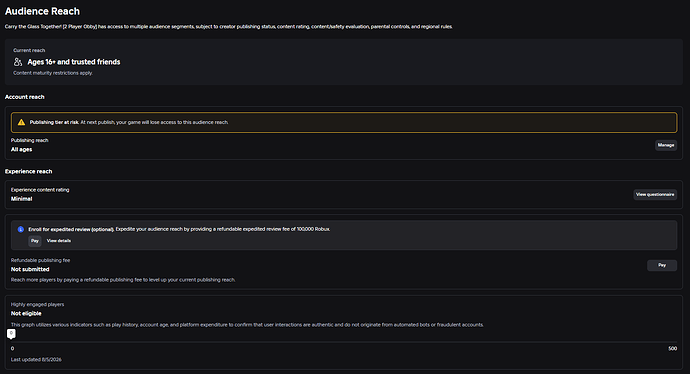
Task: Open the View questionnaire button
Action: point(655,194)
